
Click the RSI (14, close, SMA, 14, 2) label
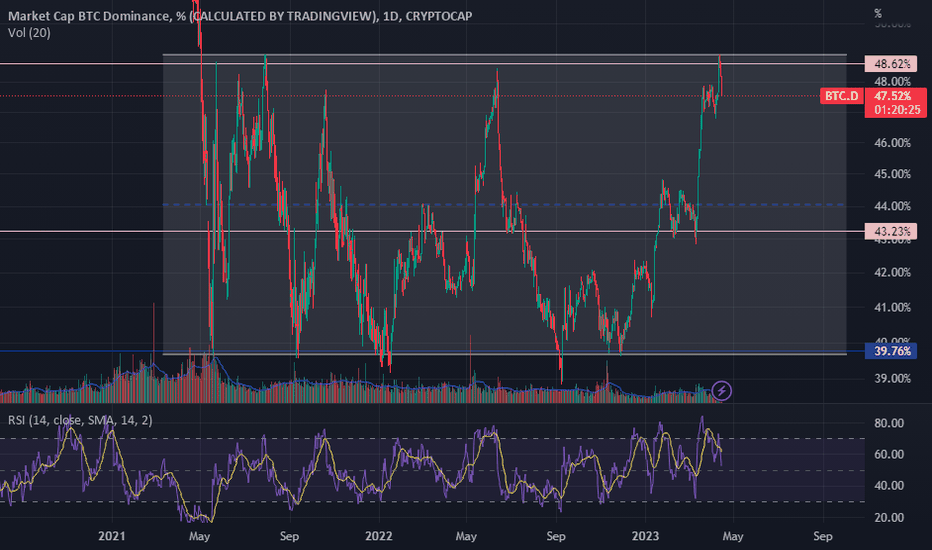80,420
